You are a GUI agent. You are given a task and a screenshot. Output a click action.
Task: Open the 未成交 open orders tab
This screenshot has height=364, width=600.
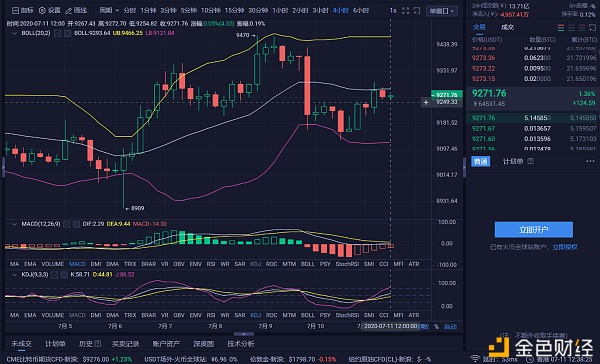click(21, 344)
